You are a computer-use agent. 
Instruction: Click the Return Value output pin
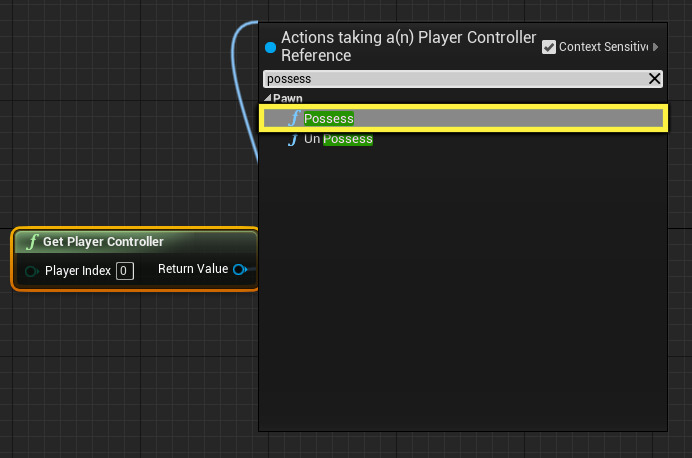click(240, 269)
